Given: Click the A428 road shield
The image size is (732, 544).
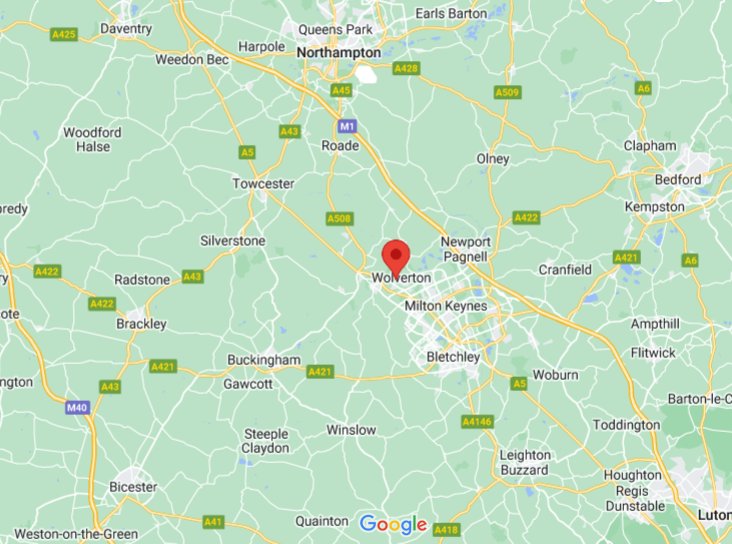Looking at the screenshot, I should [x=406, y=69].
